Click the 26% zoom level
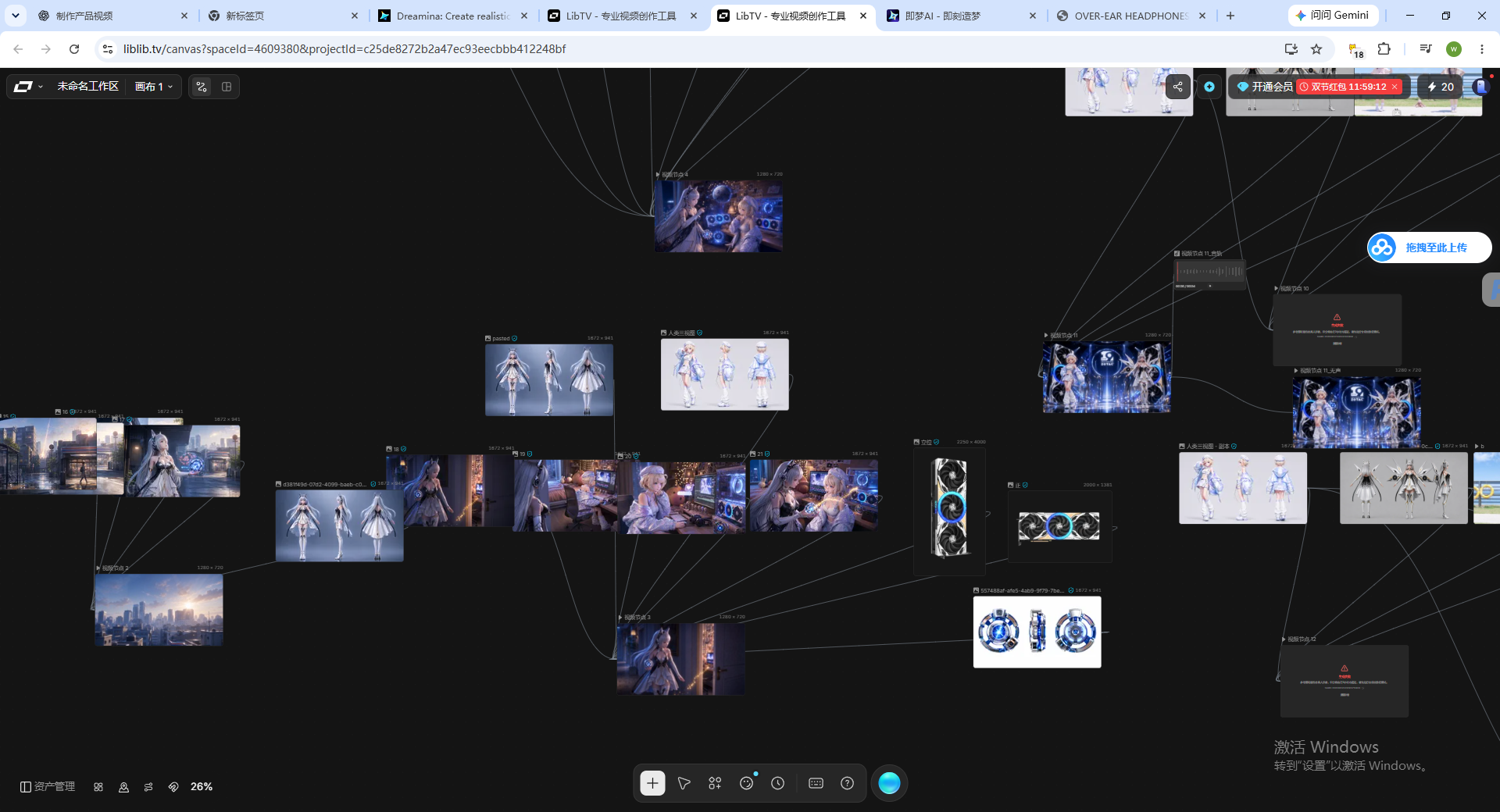 coord(202,787)
